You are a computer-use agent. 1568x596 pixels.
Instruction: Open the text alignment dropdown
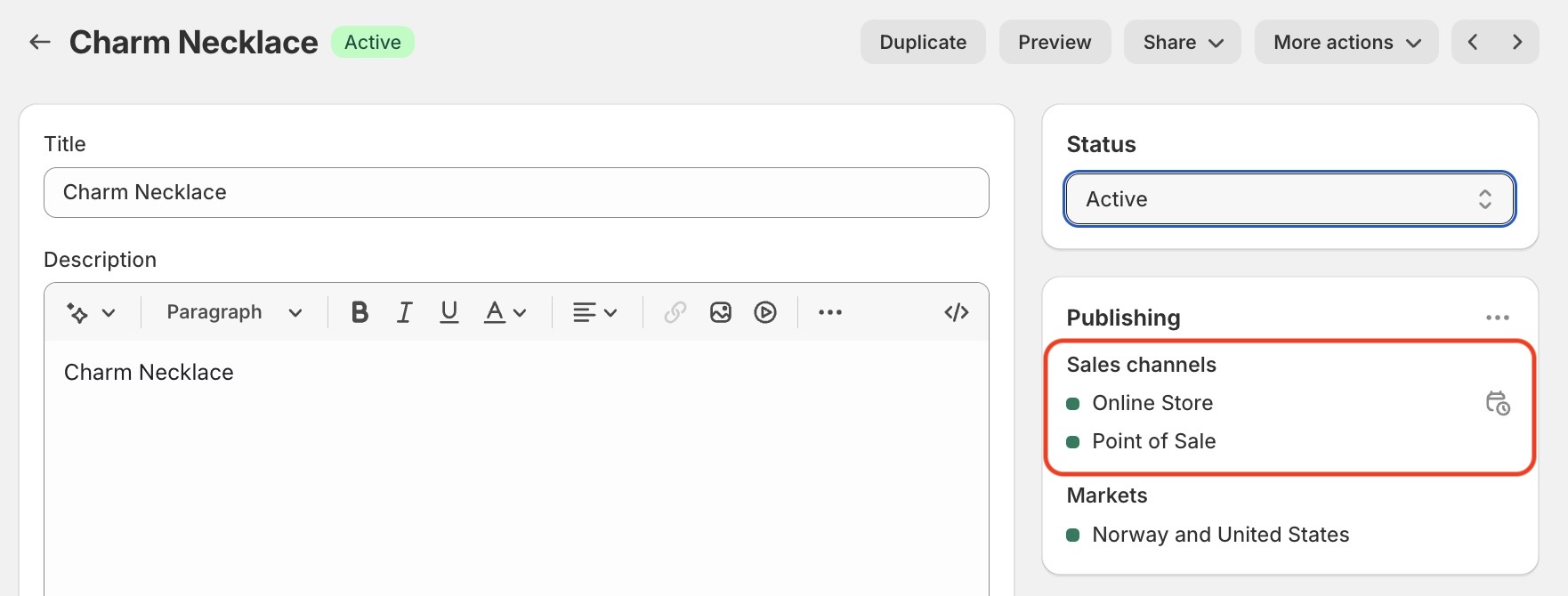pos(595,312)
